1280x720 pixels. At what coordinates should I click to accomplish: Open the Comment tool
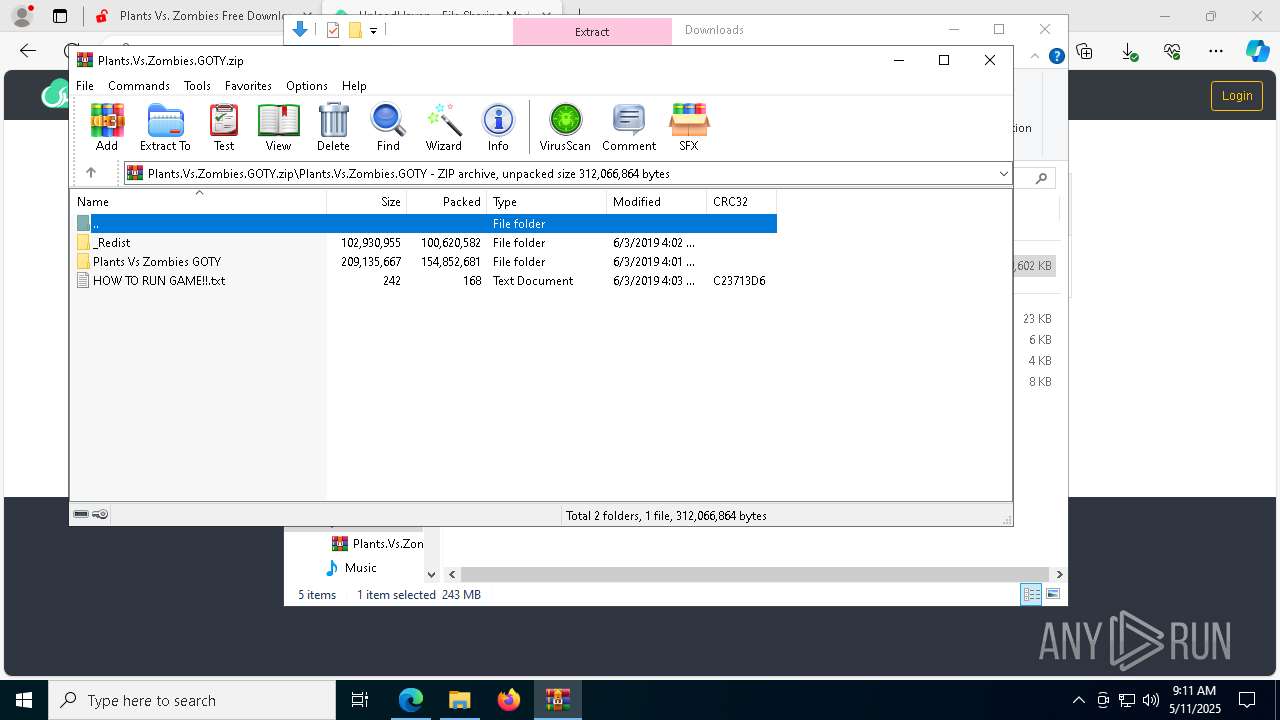point(629,127)
